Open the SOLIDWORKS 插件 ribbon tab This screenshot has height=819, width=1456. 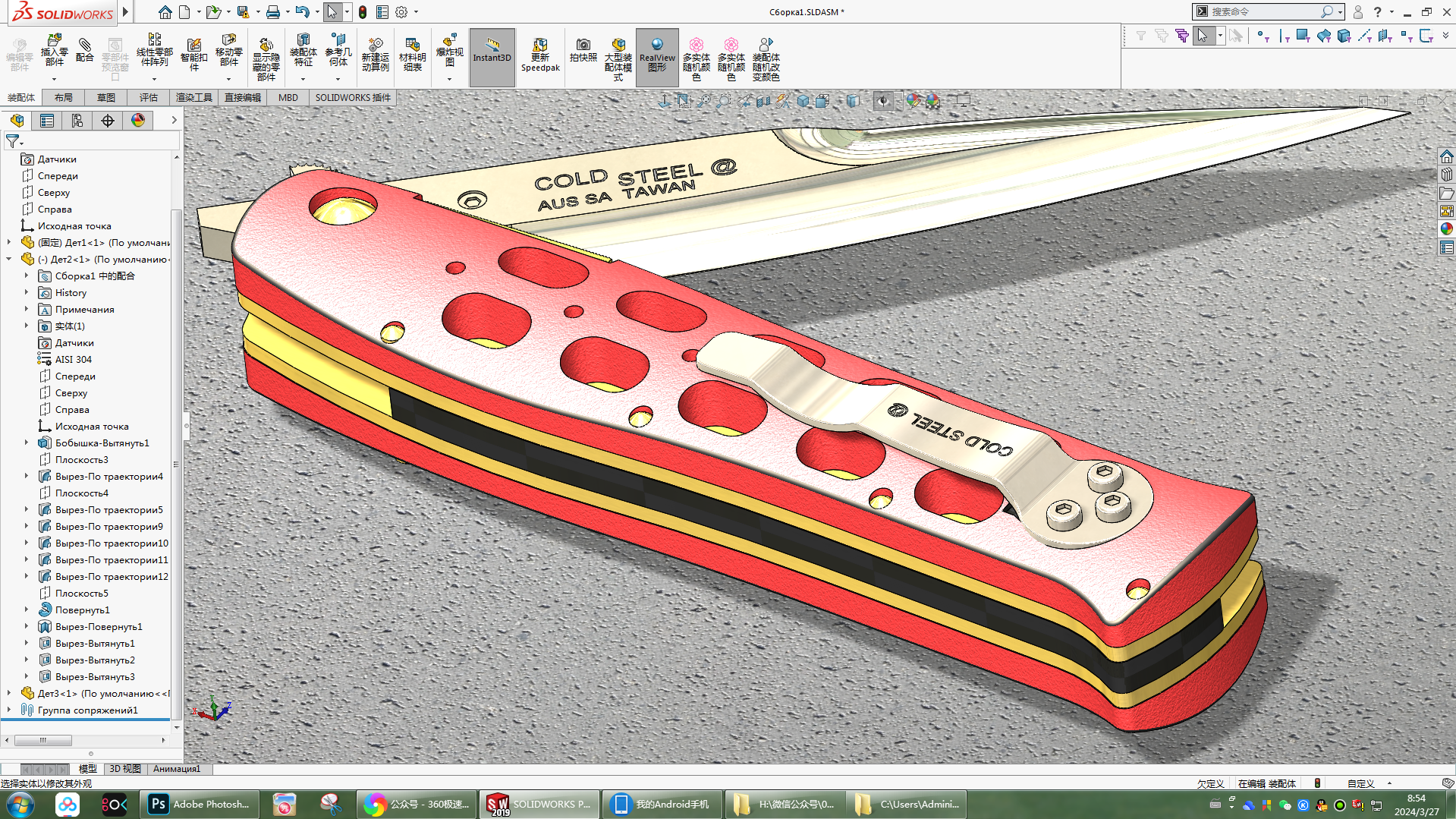[x=353, y=98]
